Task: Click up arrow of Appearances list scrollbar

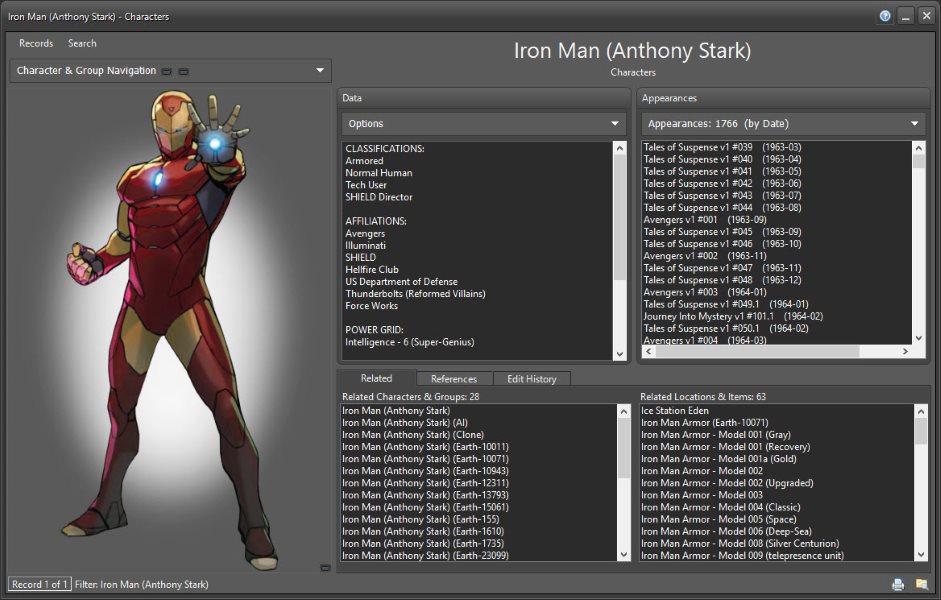Action: pos(918,148)
